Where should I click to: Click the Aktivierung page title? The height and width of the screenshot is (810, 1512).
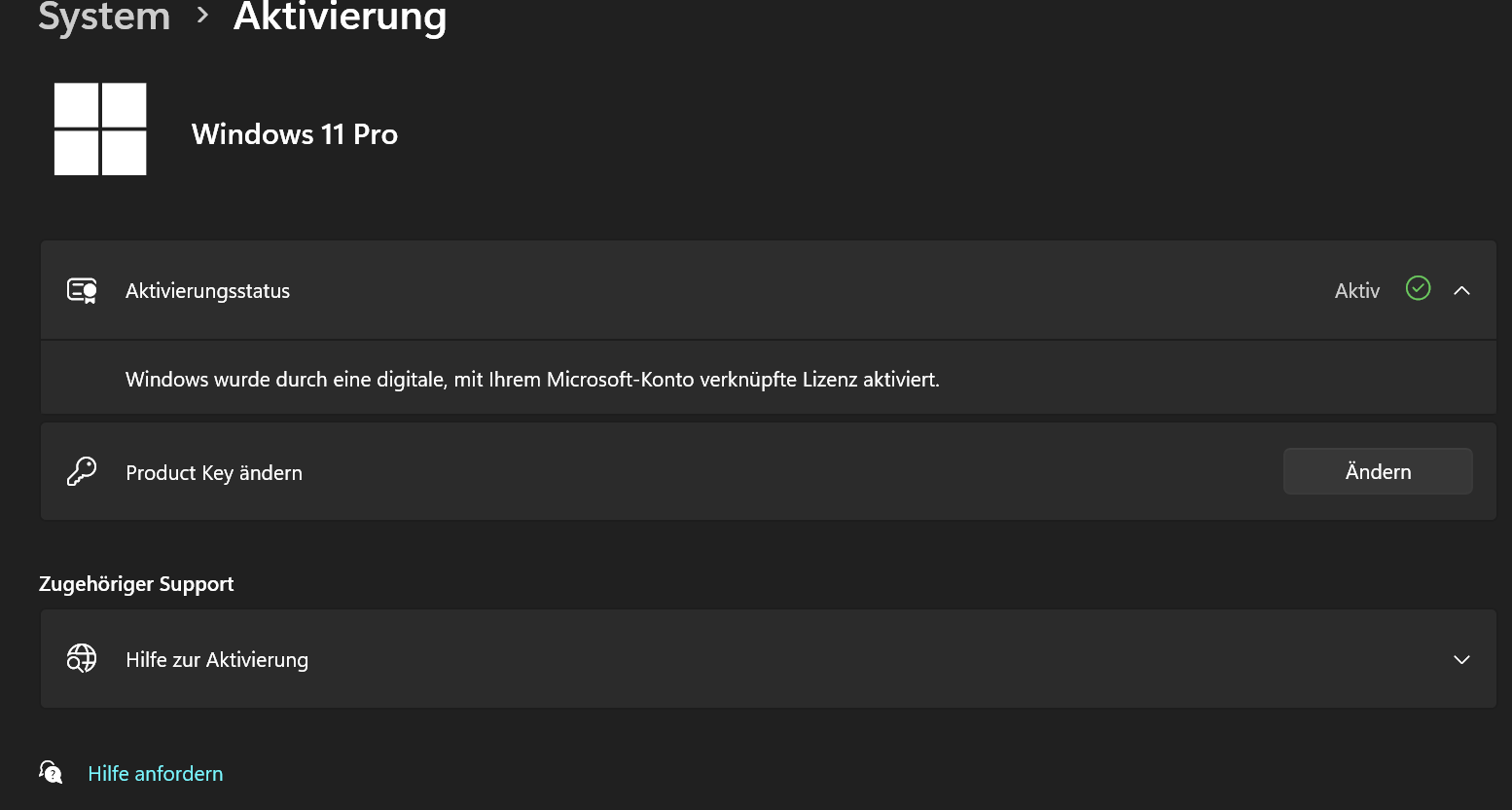click(x=340, y=18)
